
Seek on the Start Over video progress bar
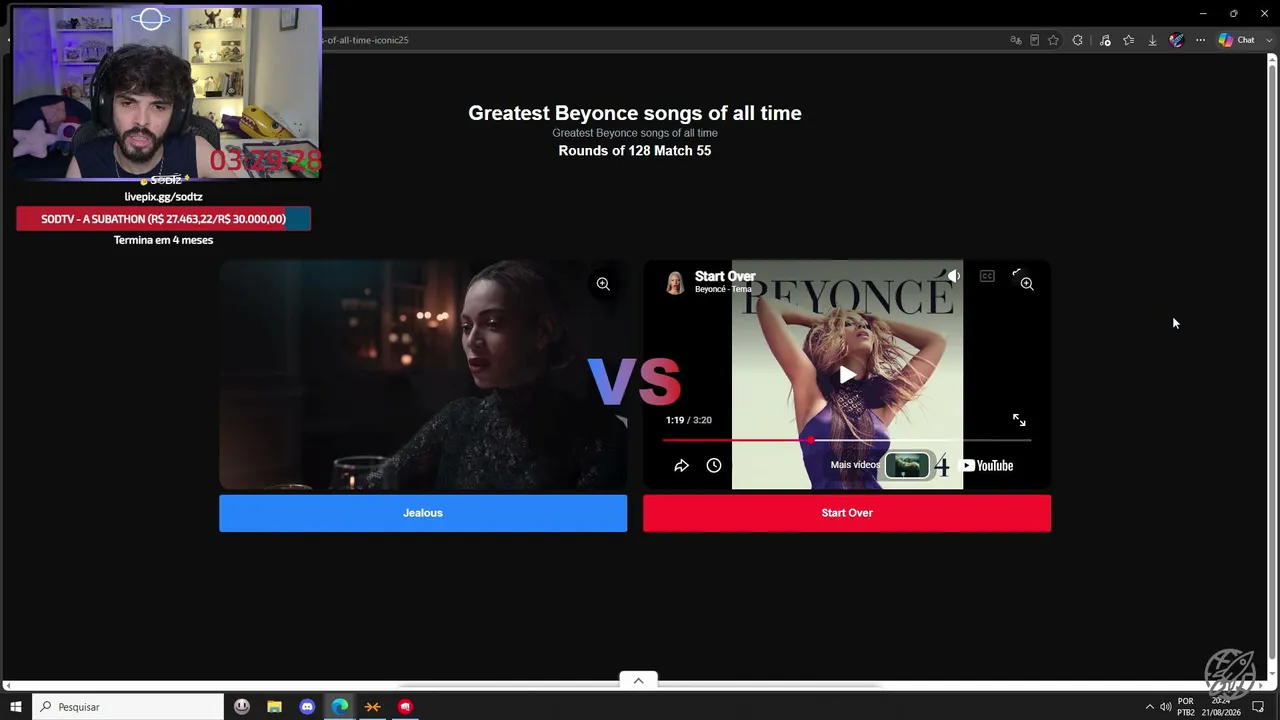(x=847, y=440)
